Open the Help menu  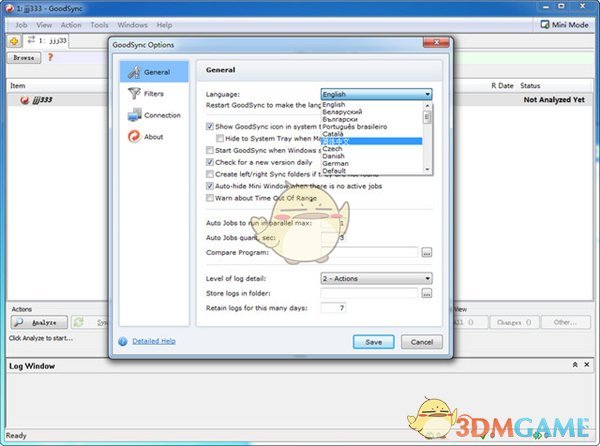[164, 25]
